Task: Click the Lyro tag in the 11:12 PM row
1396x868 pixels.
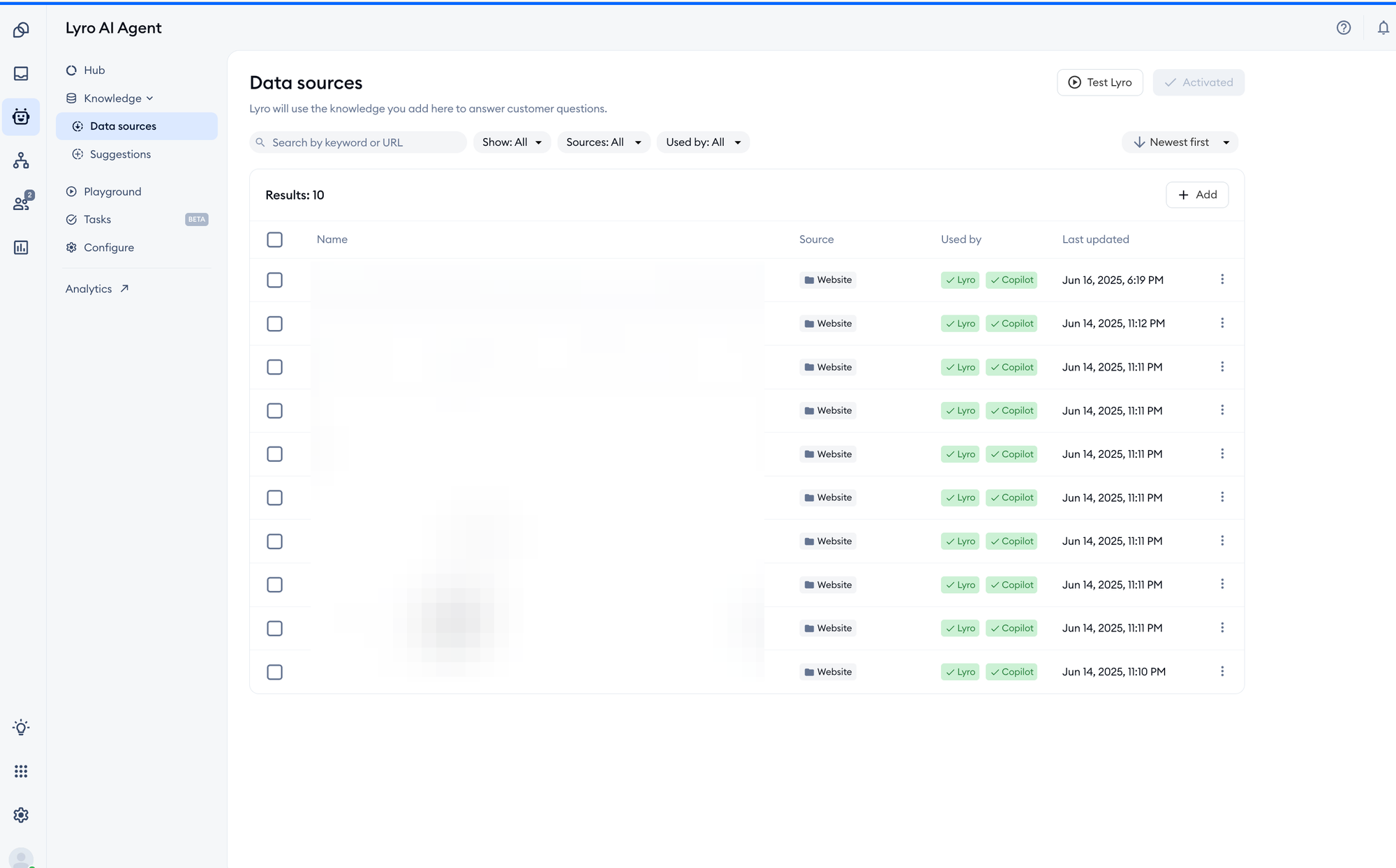Action: (x=960, y=324)
